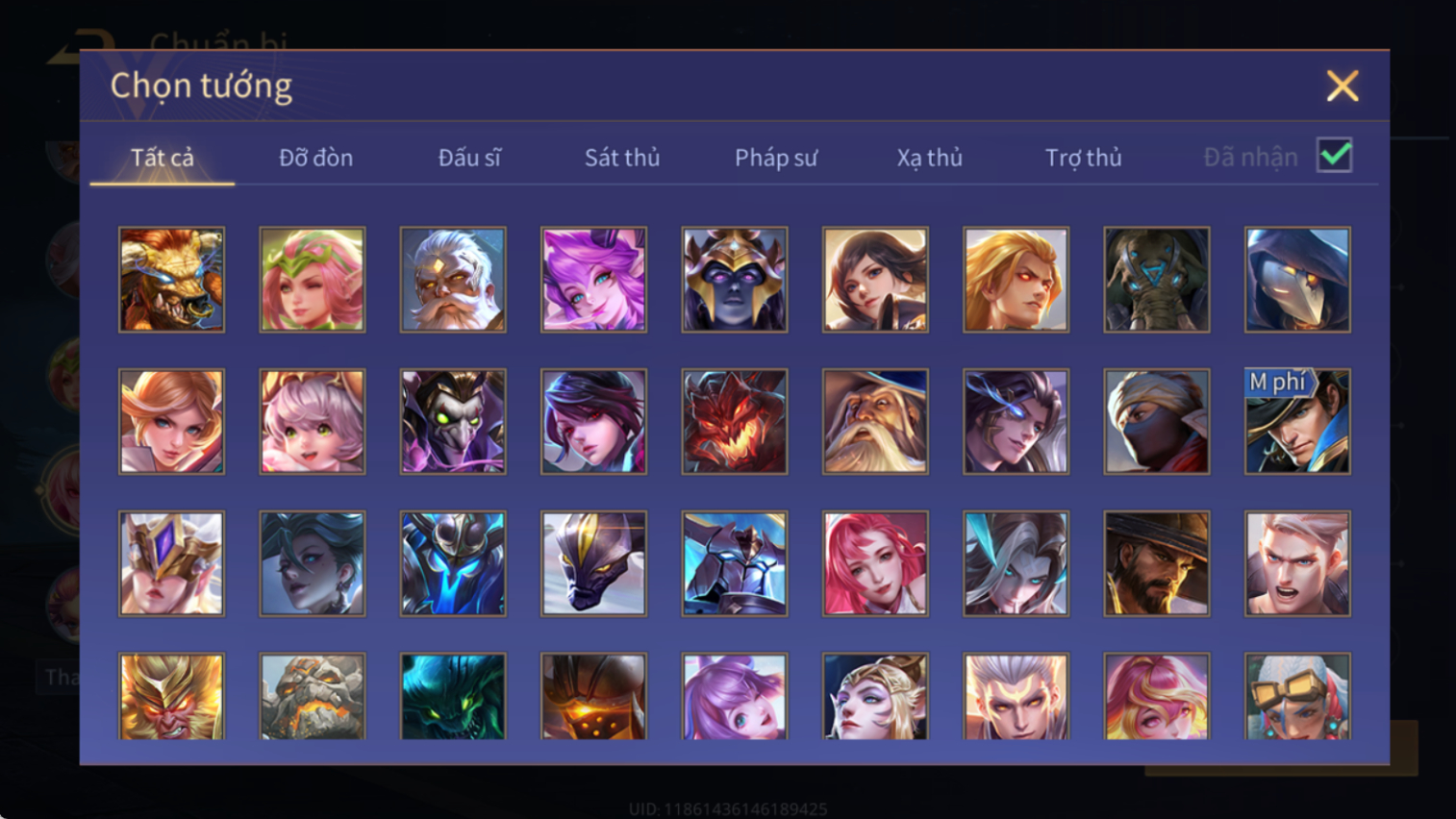Close the Chọn tướng dialog
Image resolution: width=1456 pixels, height=819 pixels.
coord(1343,86)
